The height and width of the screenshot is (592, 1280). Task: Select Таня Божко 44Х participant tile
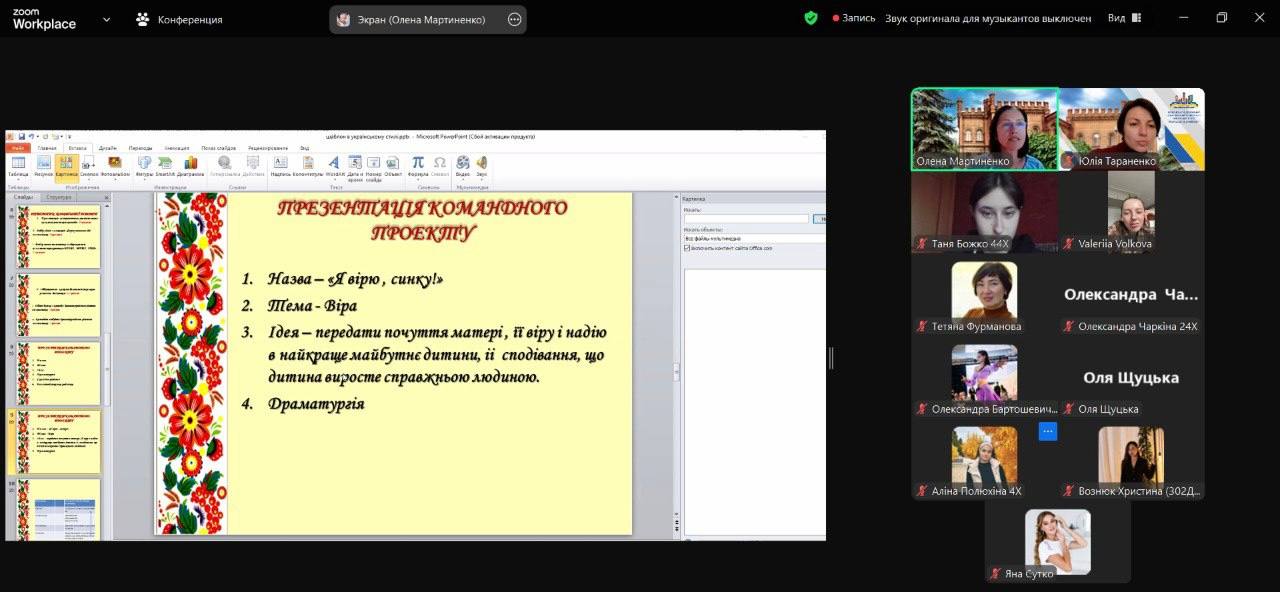point(985,212)
